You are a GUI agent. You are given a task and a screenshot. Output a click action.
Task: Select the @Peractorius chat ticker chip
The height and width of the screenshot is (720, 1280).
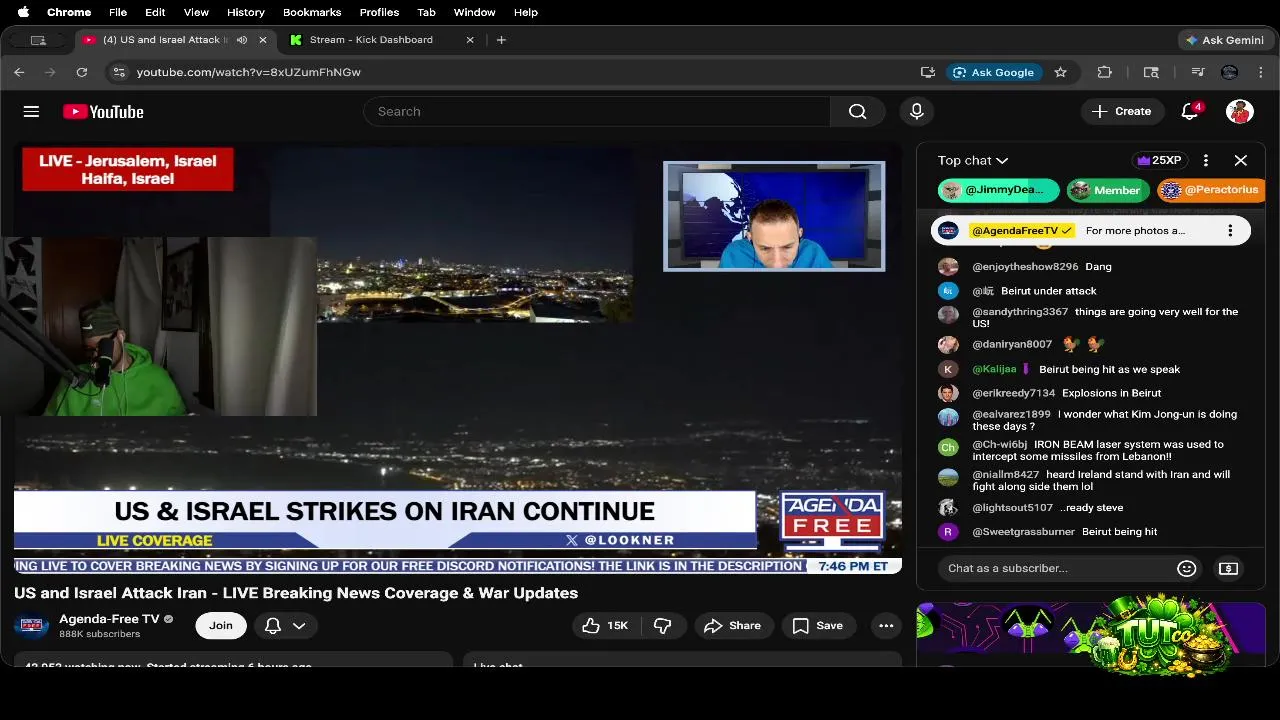point(1211,190)
